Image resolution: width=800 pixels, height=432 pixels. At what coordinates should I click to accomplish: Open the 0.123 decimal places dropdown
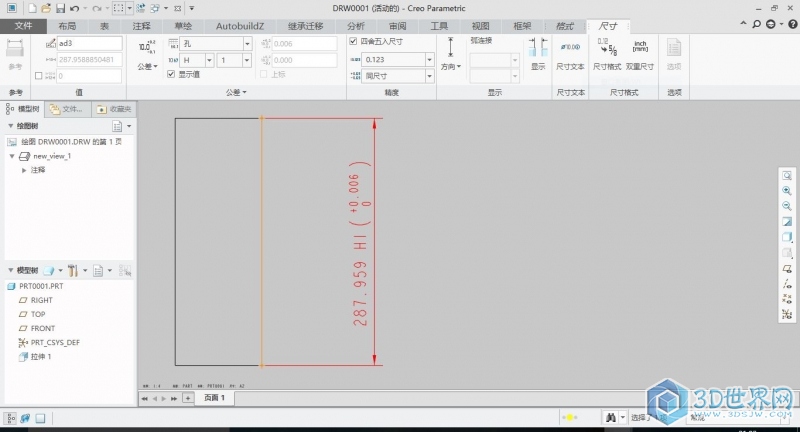tap(429, 60)
